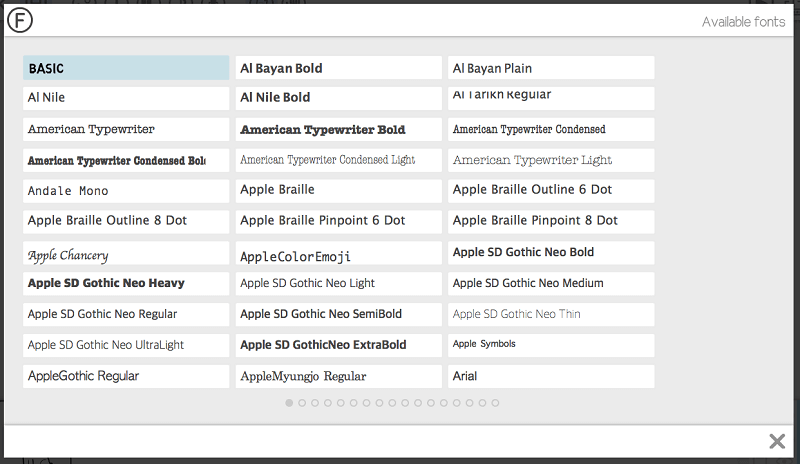Choose American Typewriter Light font

pyautogui.click(x=551, y=160)
